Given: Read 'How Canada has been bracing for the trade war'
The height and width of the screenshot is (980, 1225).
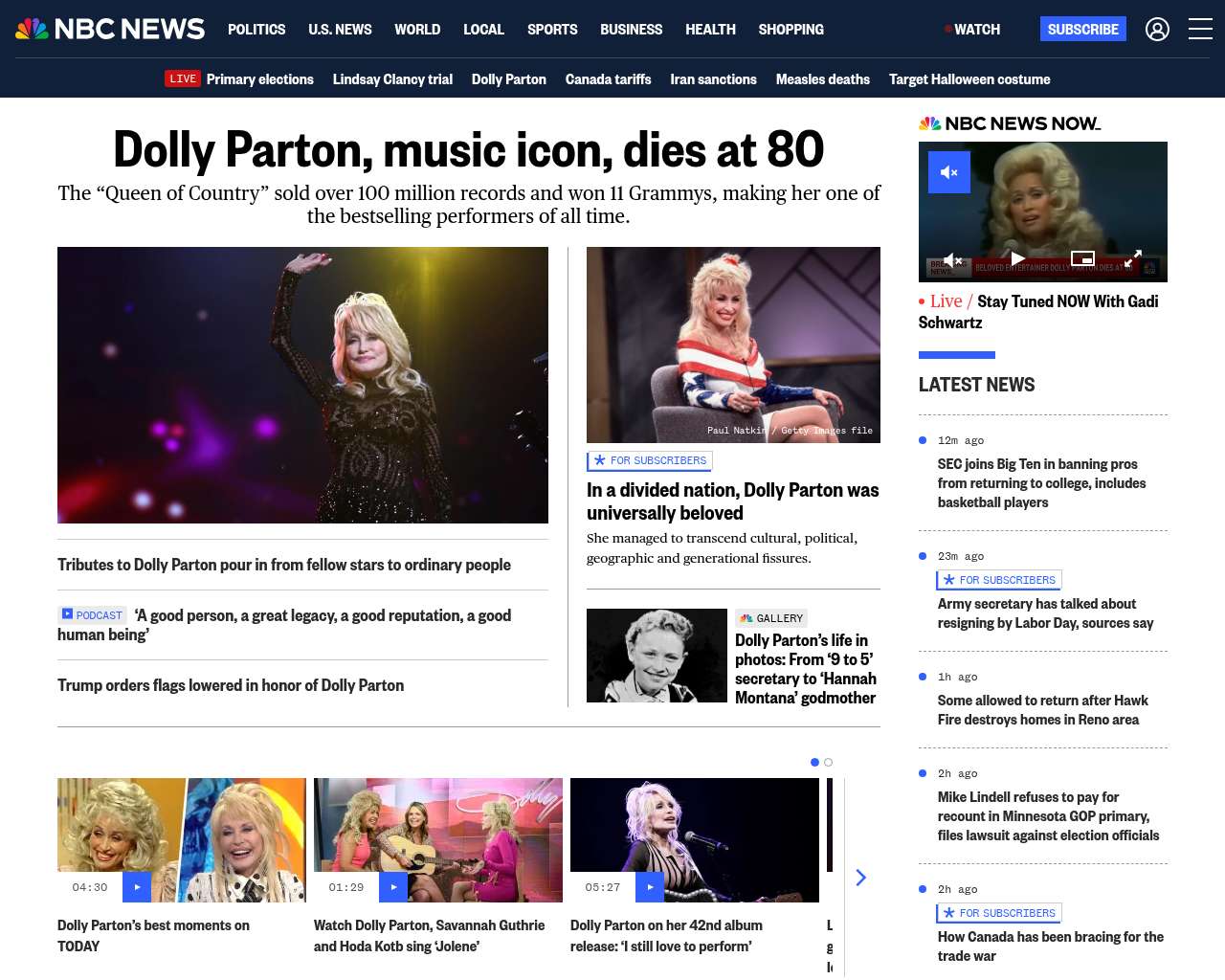Looking at the screenshot, I should pyautogui.click(x=1051, y=947).
